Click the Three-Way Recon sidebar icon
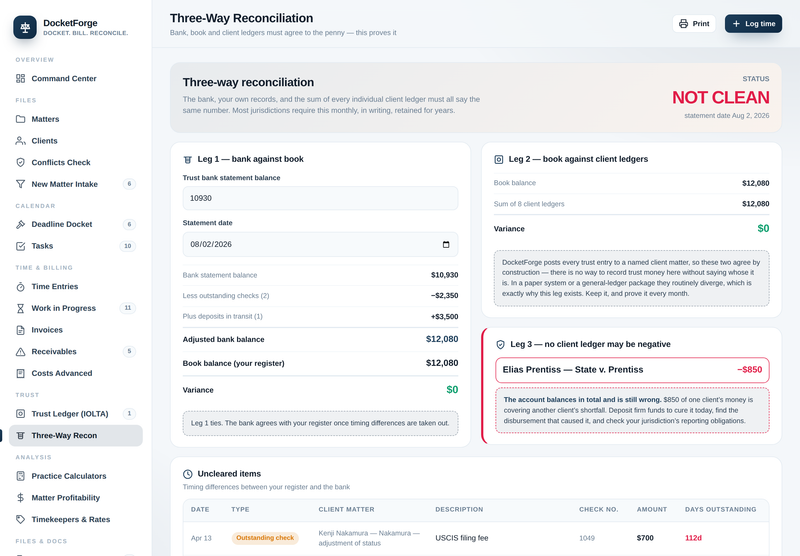The height and width of the screenshot is (556, 800). click(20, 436)
